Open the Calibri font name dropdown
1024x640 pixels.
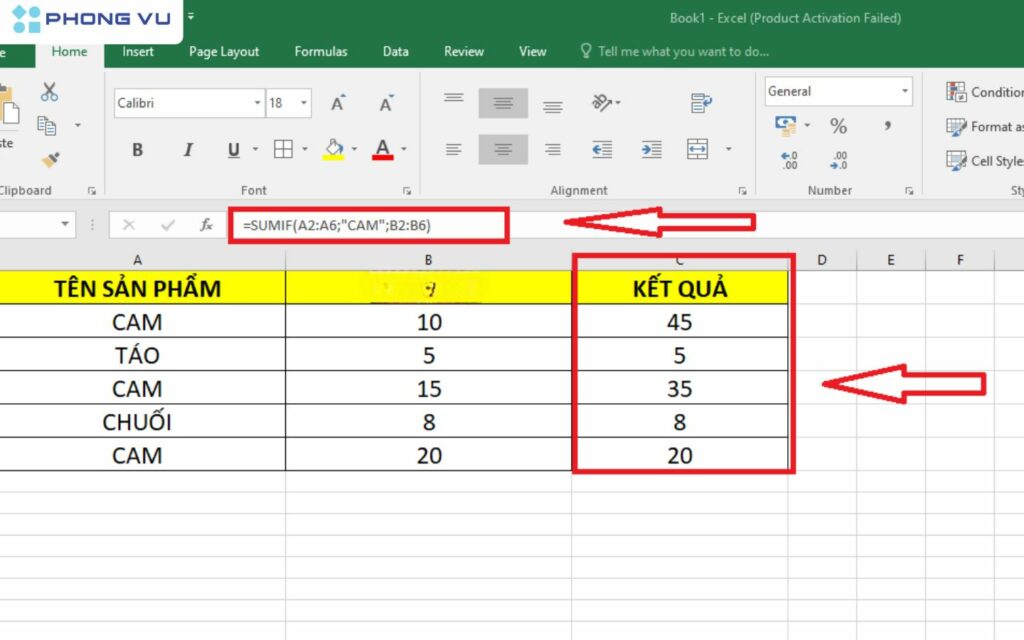click(x=257, y=103)
